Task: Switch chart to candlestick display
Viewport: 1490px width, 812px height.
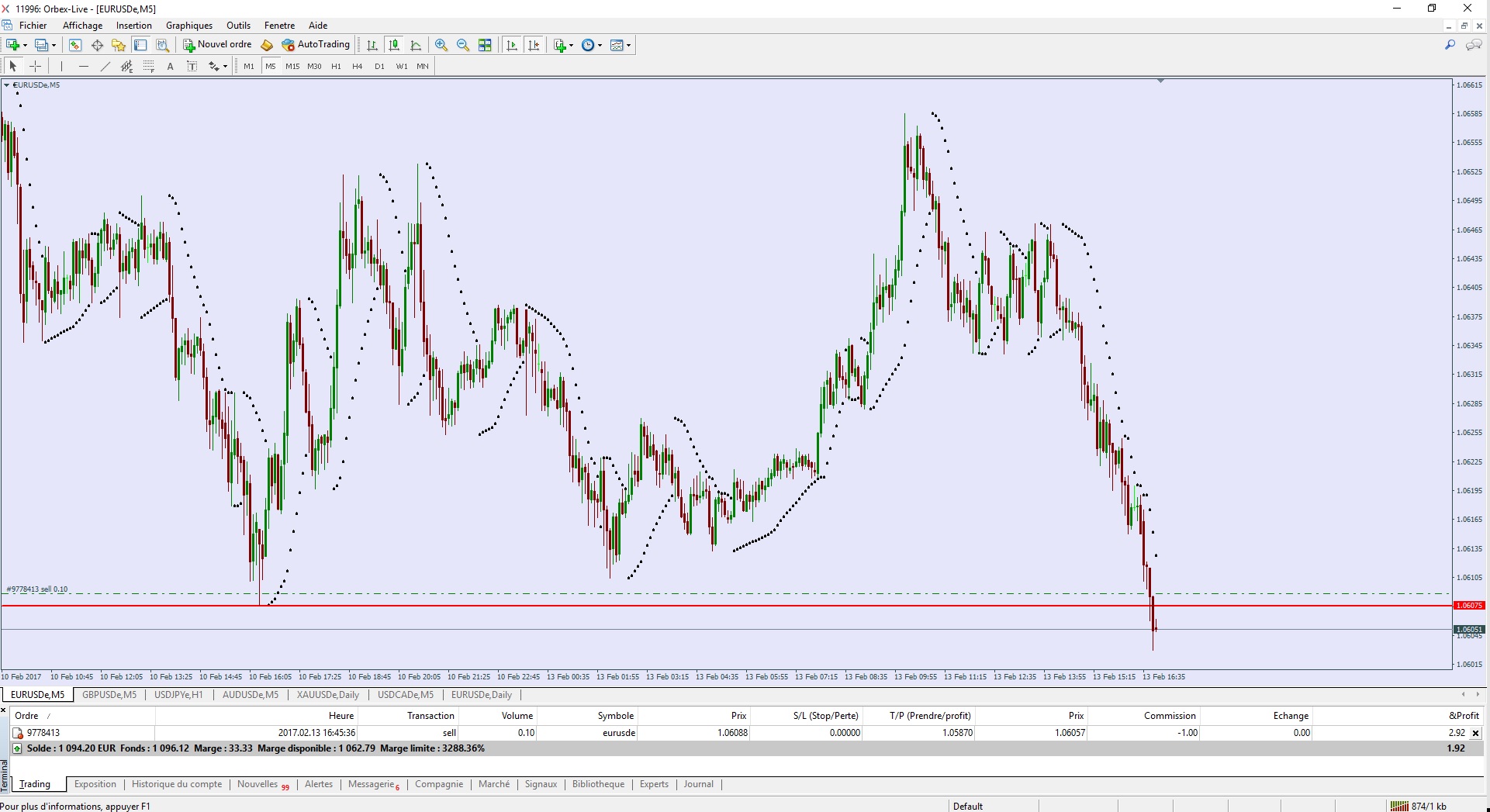Action: (x=394, y=45)
